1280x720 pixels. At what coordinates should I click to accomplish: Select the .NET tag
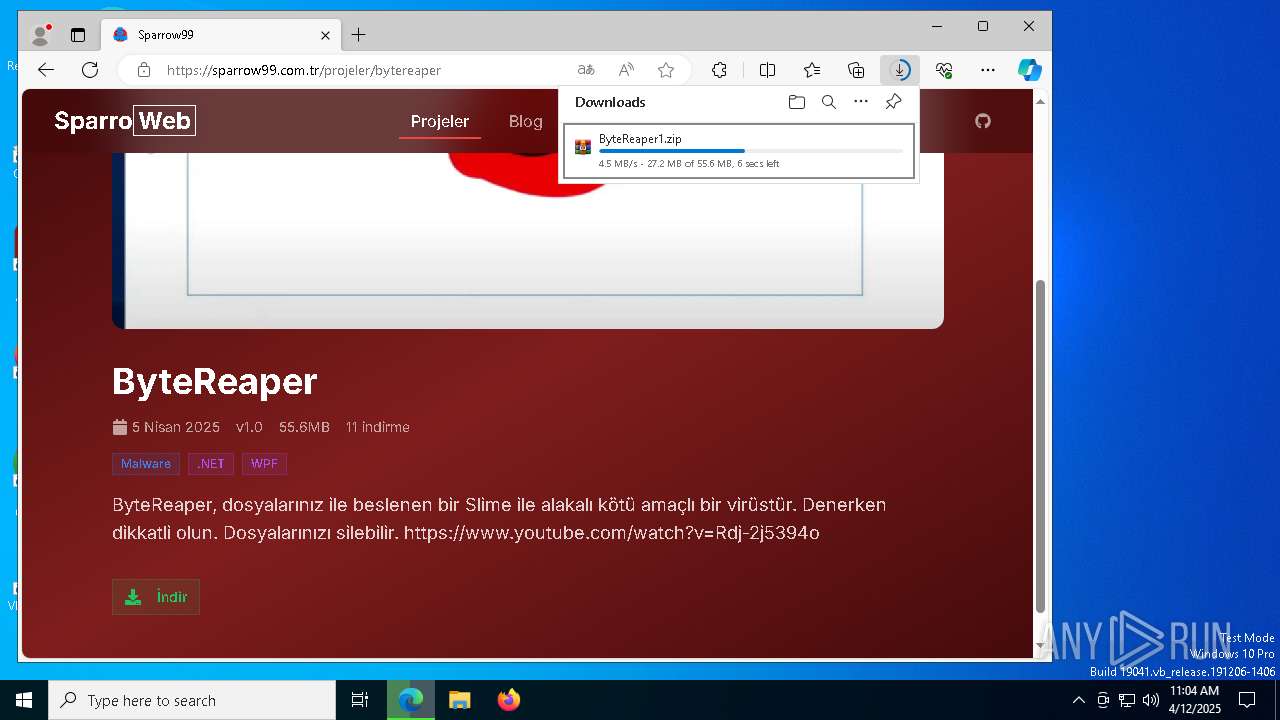point(211,463)
